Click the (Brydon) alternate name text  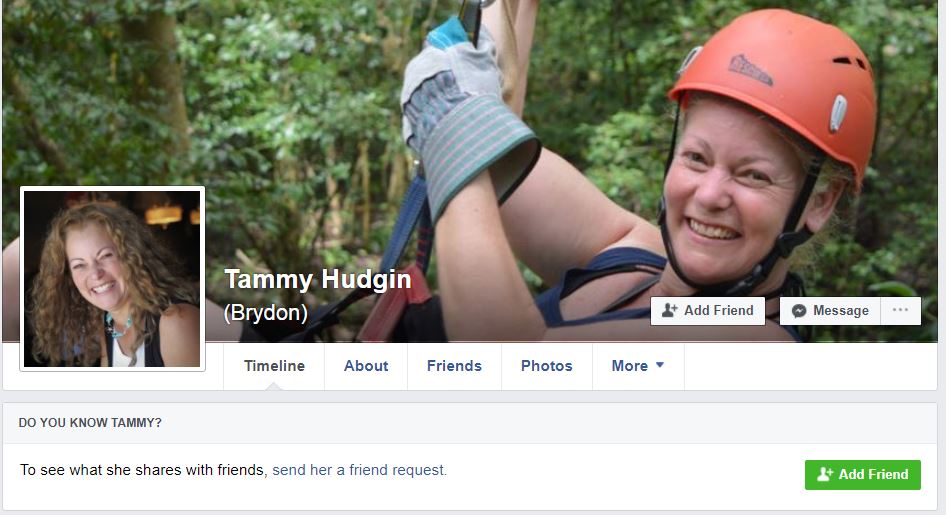point(265,313)
